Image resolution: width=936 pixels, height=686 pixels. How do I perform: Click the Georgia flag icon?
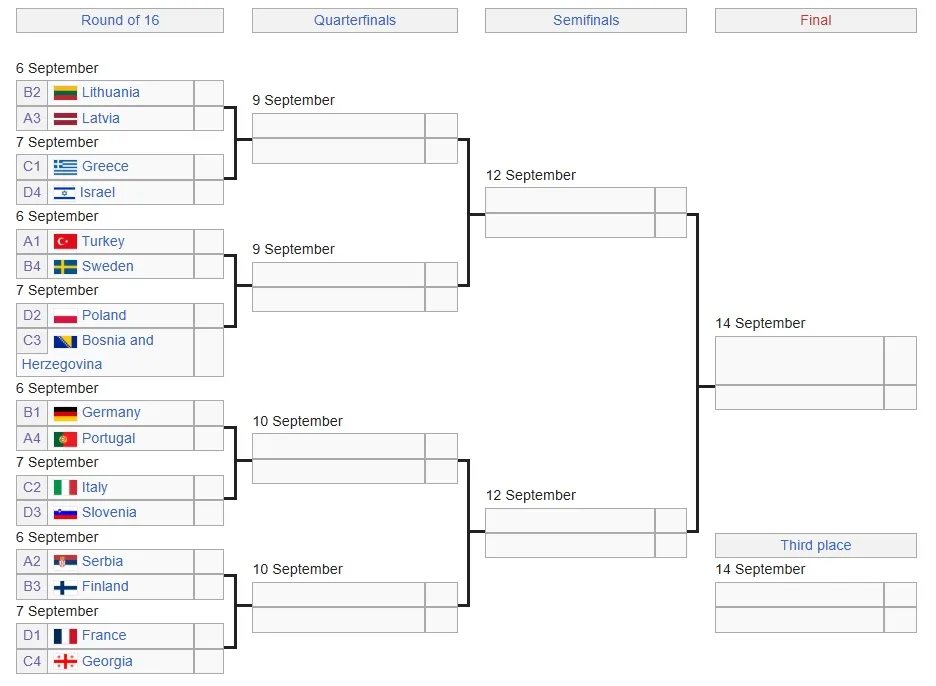[65, 662]
